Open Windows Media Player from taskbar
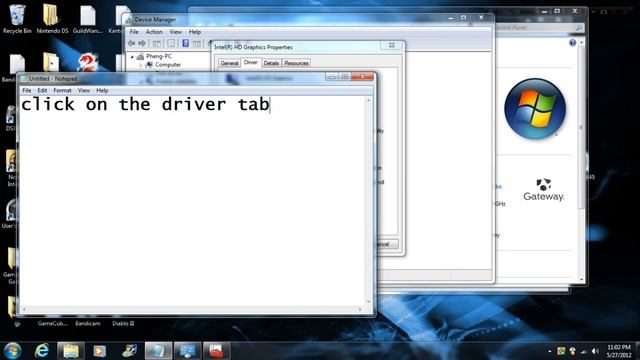 [99, 351]
